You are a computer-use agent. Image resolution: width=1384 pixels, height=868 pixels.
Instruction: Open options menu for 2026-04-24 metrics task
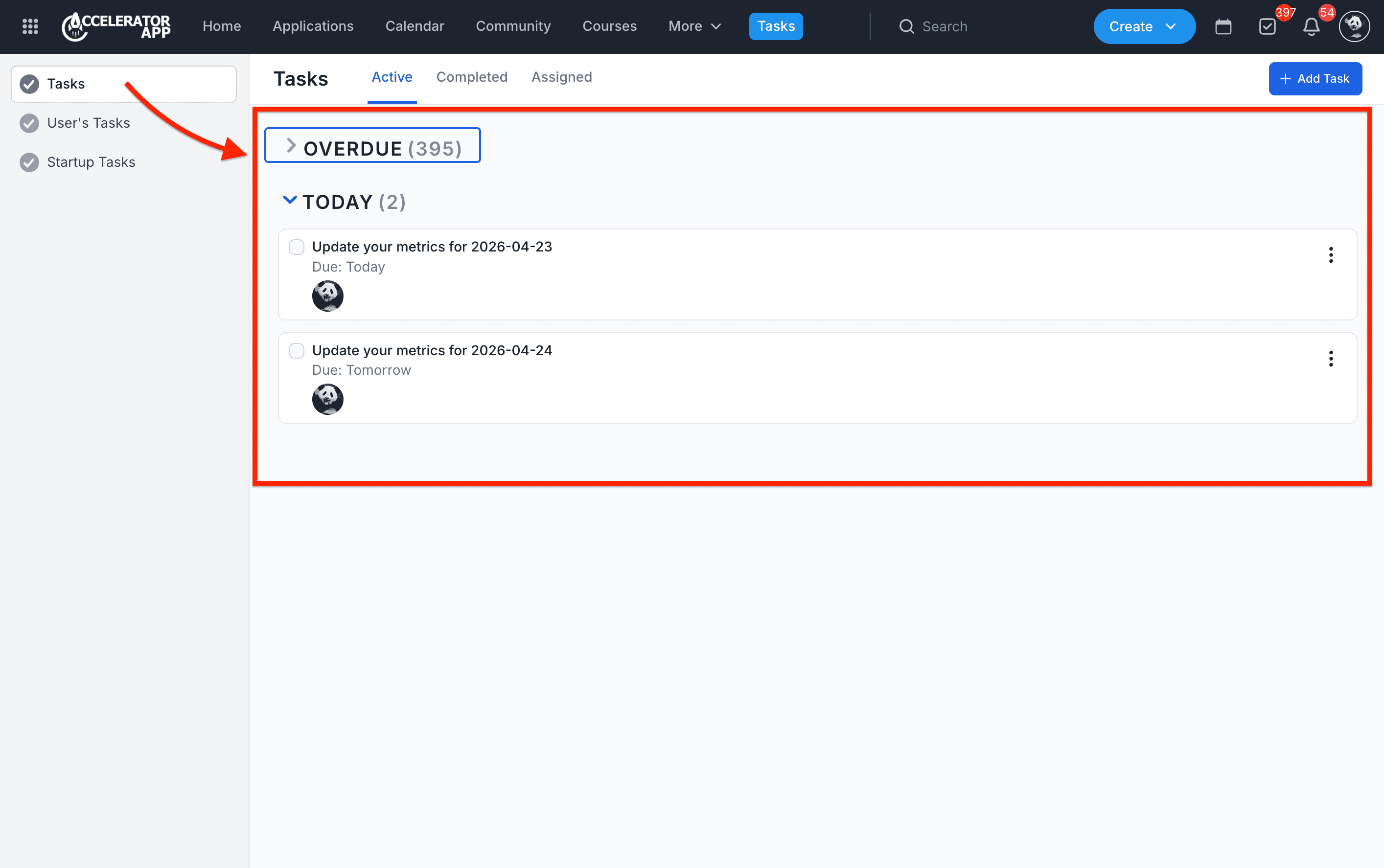(x=1331, y=359)
